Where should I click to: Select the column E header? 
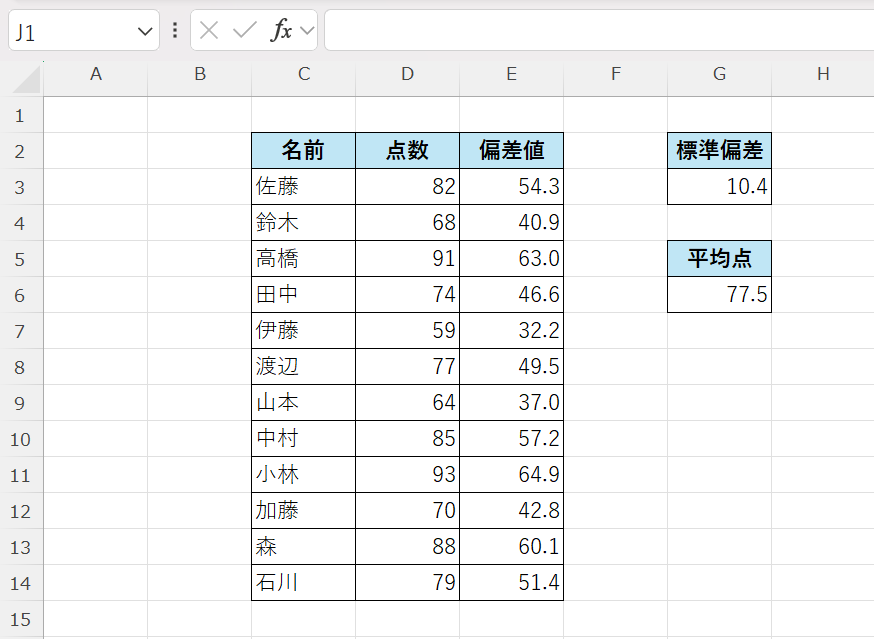(x=511, y=74)
